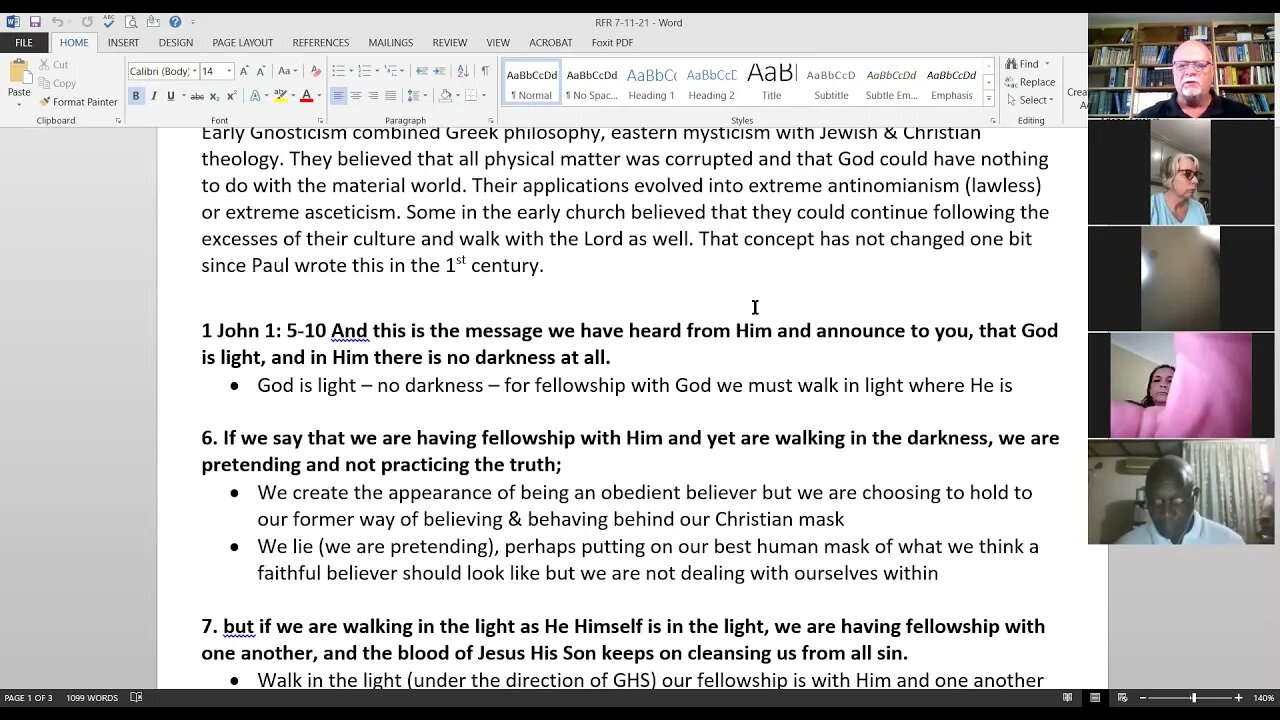
Task: Expand the Paste options arrow
Action: 19,104
